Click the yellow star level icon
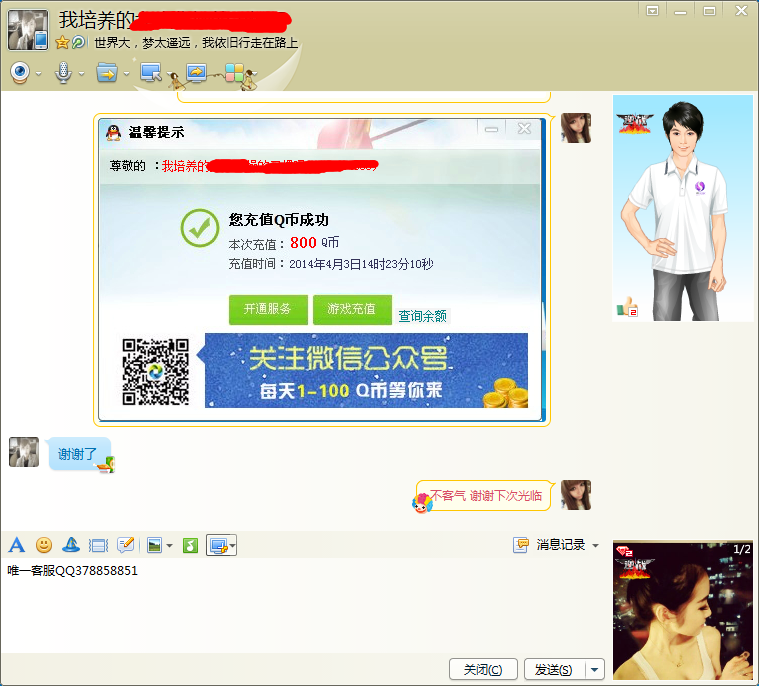This screenshot has width=759, height=686. 62,43
